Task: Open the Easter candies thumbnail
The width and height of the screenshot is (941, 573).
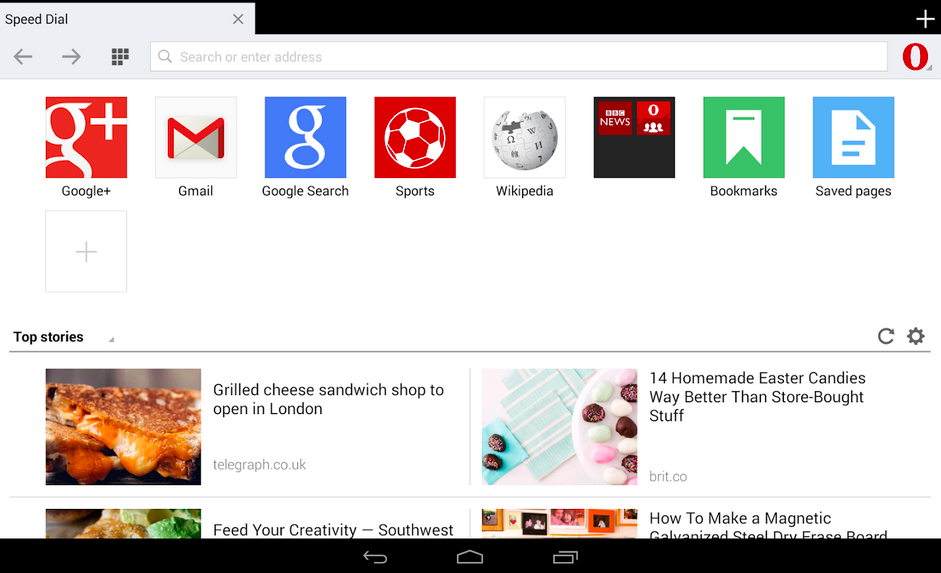Action: [559, 427]
